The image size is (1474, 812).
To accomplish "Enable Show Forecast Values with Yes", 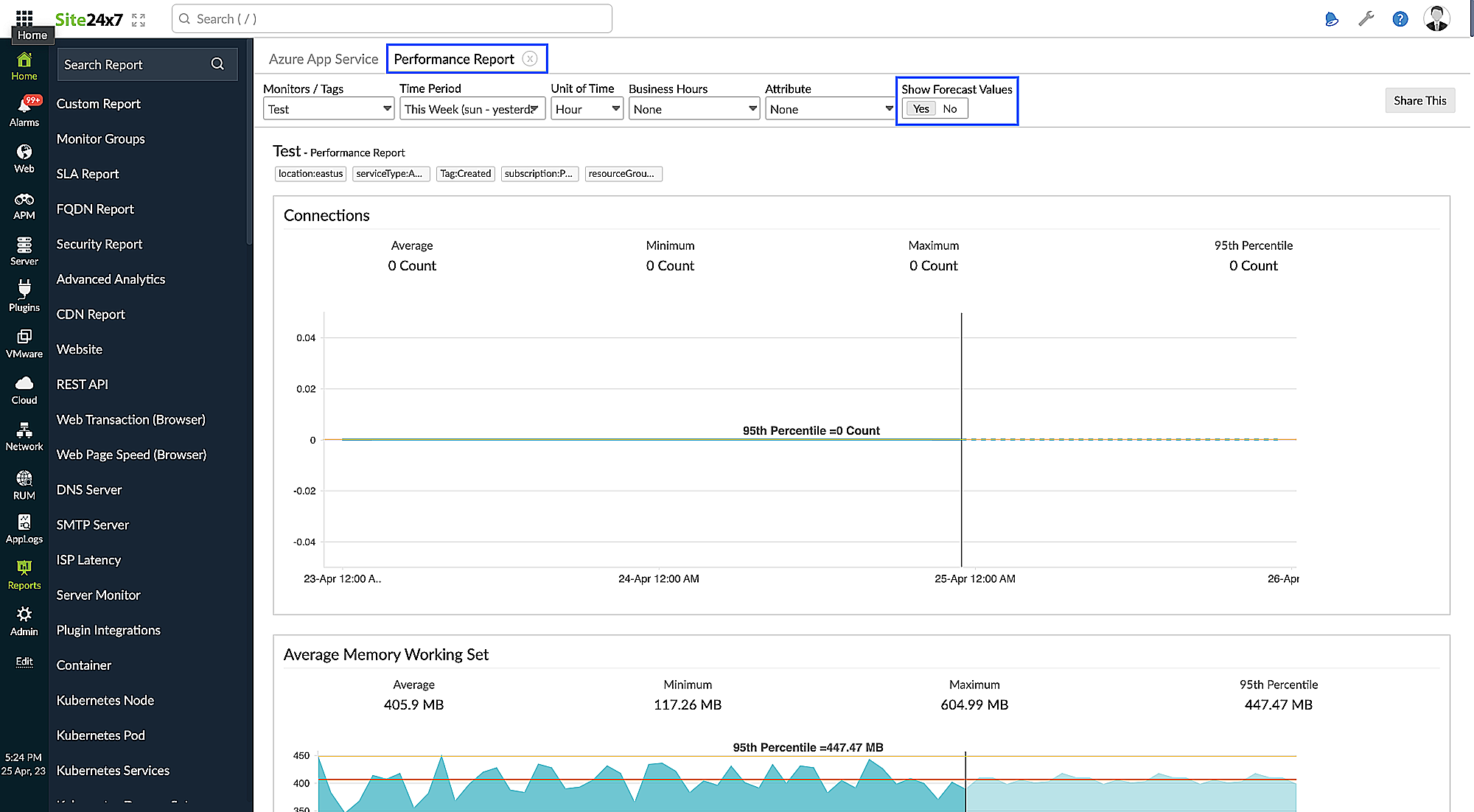I will [920, 108].
